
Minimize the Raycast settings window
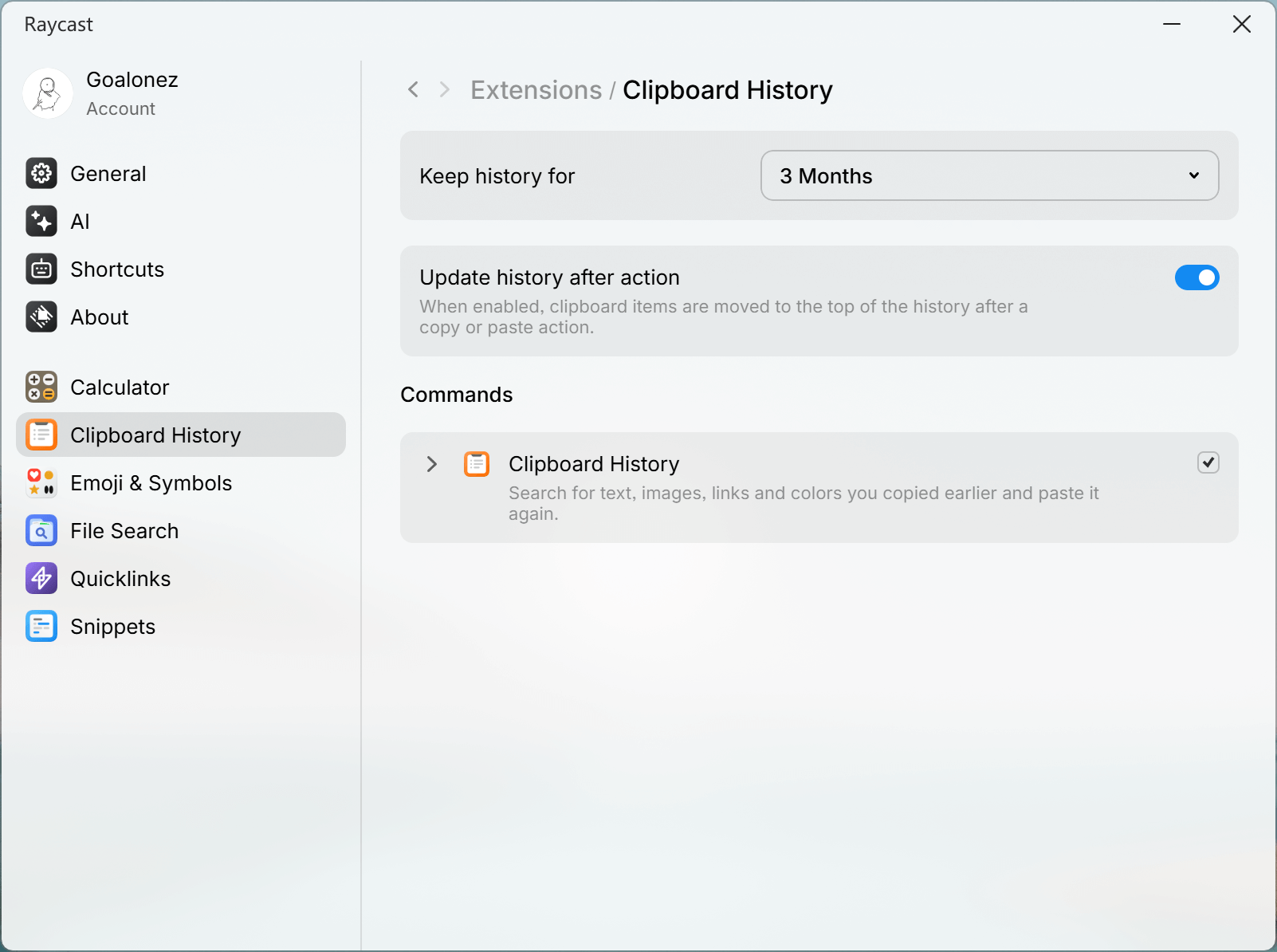point(1172,24)
